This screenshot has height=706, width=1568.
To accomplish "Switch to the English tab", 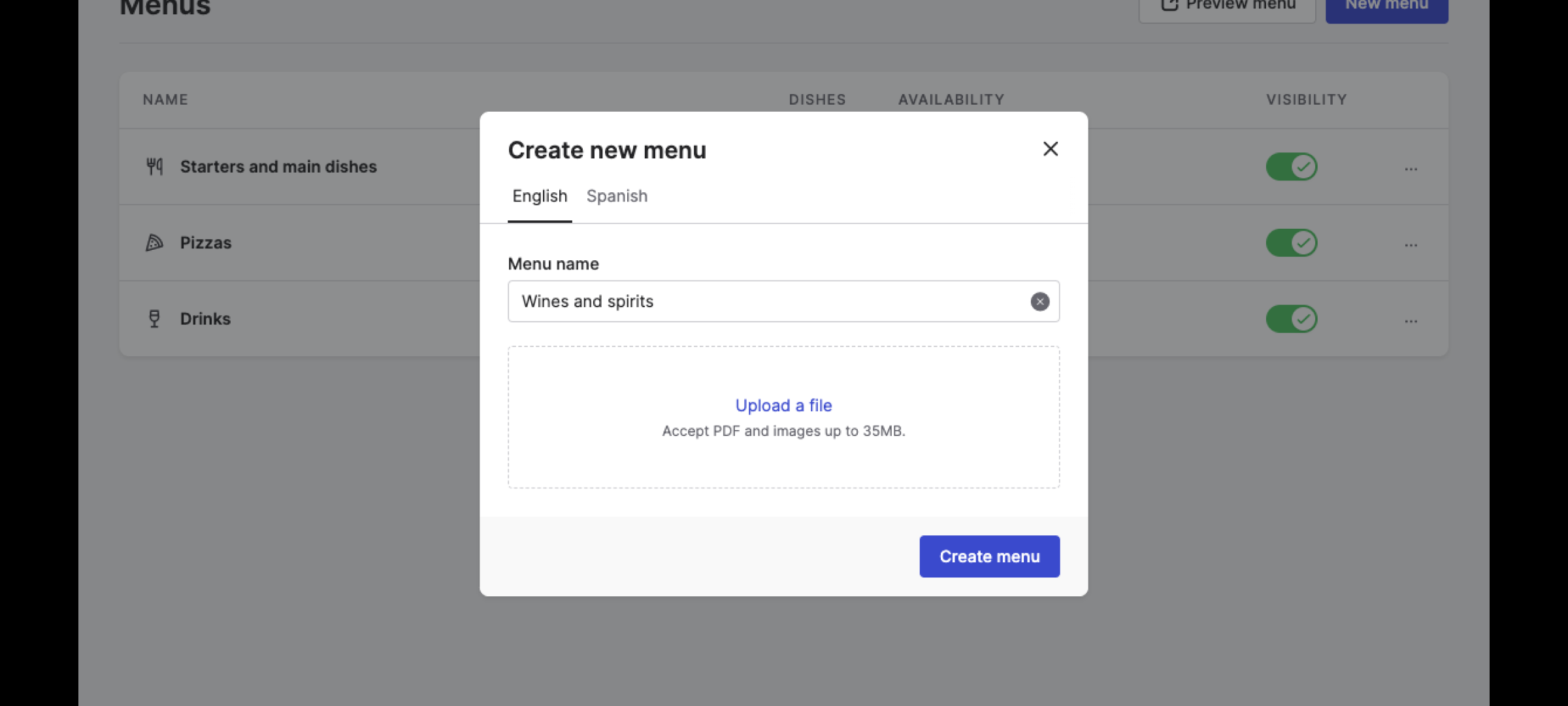I will (540, 196).
